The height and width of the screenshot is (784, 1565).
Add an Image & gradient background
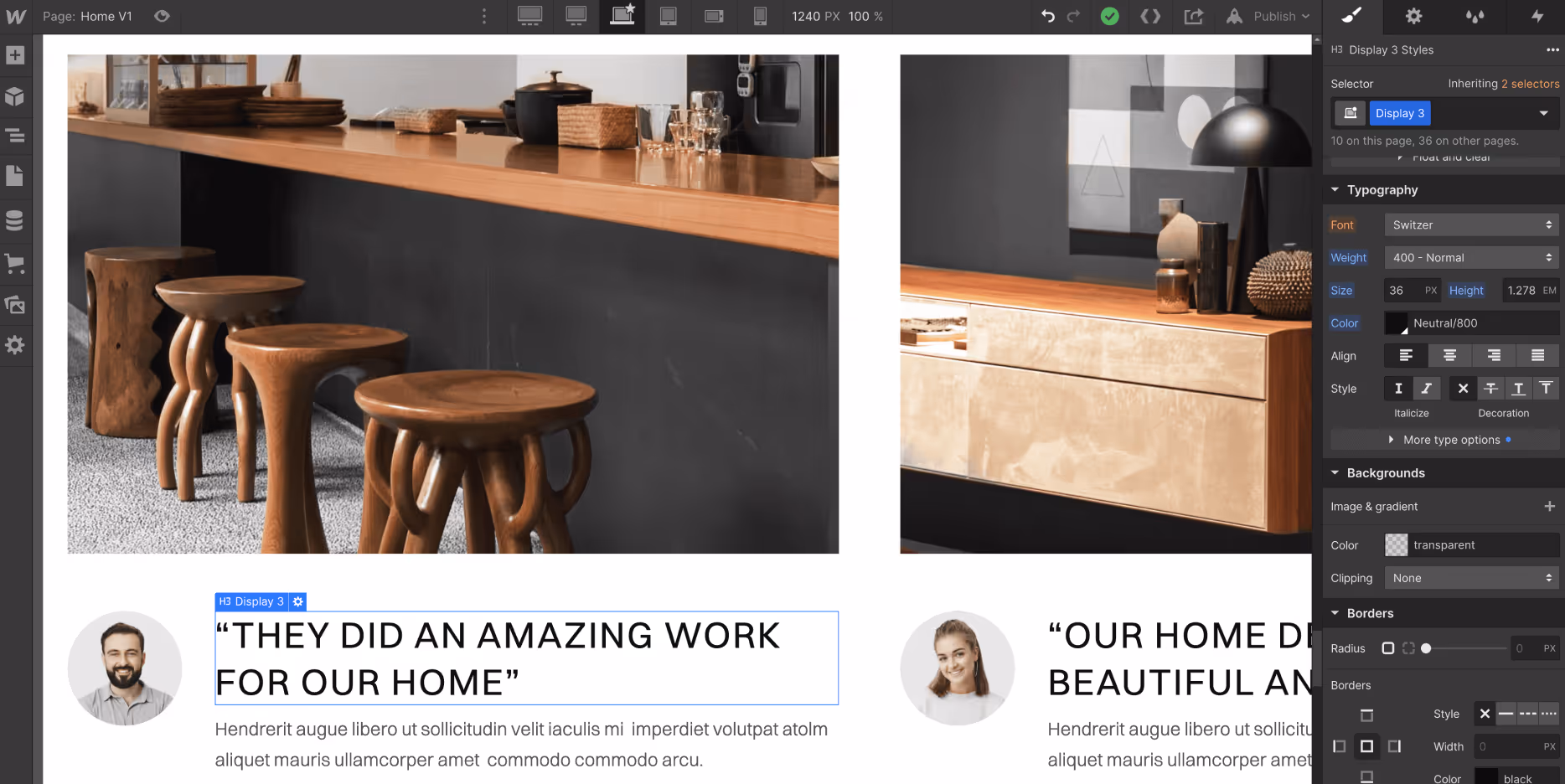pyautogui.click(x=1549, y=507)
